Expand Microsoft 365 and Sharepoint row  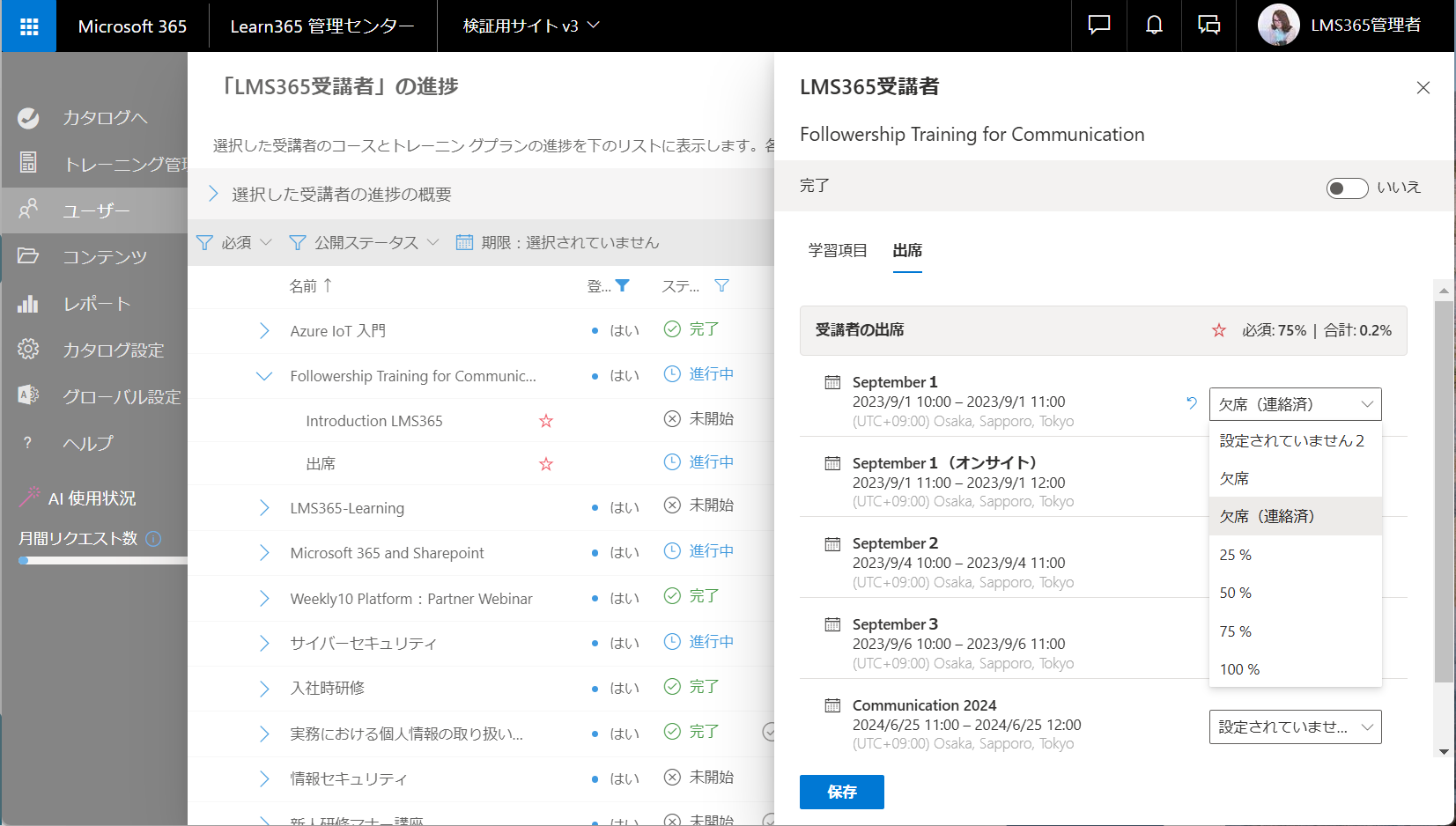tap(264, 552)
